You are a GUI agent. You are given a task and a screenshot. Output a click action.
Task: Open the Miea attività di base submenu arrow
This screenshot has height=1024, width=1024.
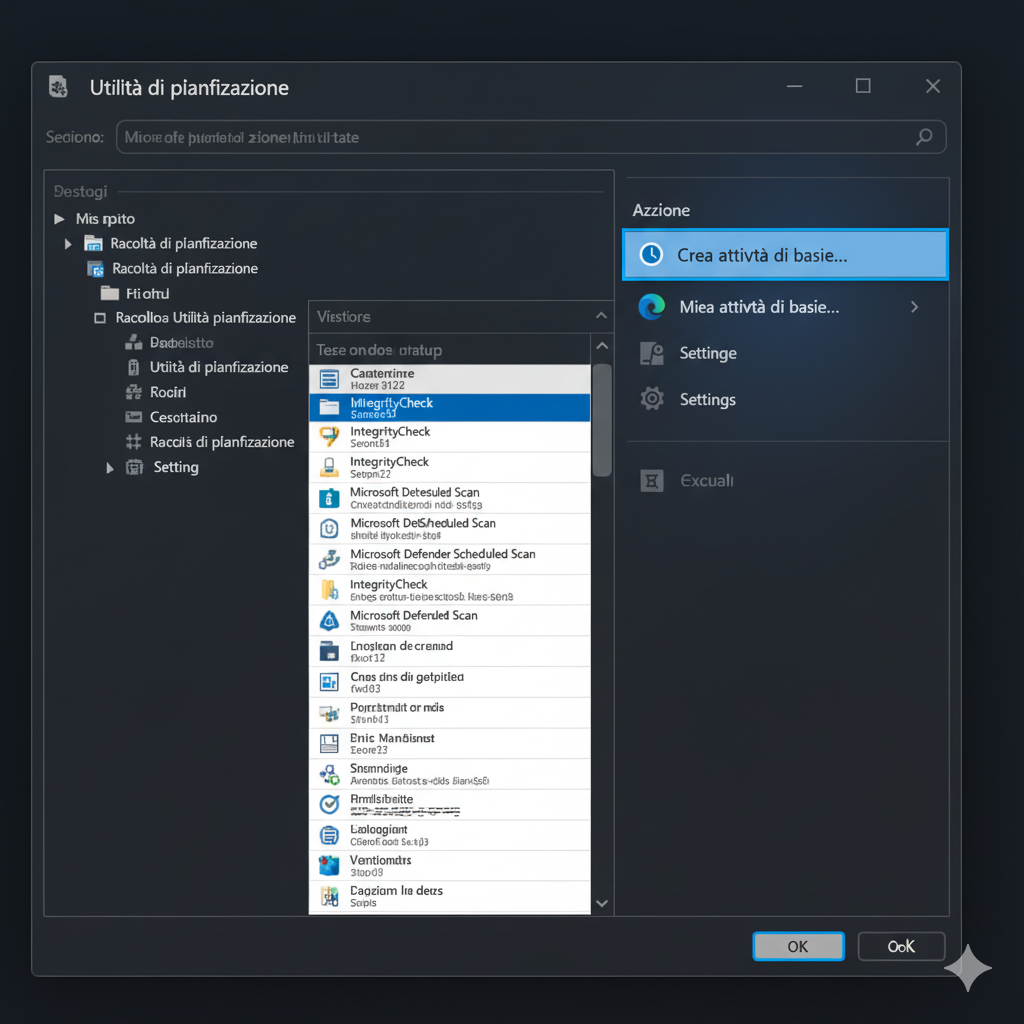coord(914,307)
